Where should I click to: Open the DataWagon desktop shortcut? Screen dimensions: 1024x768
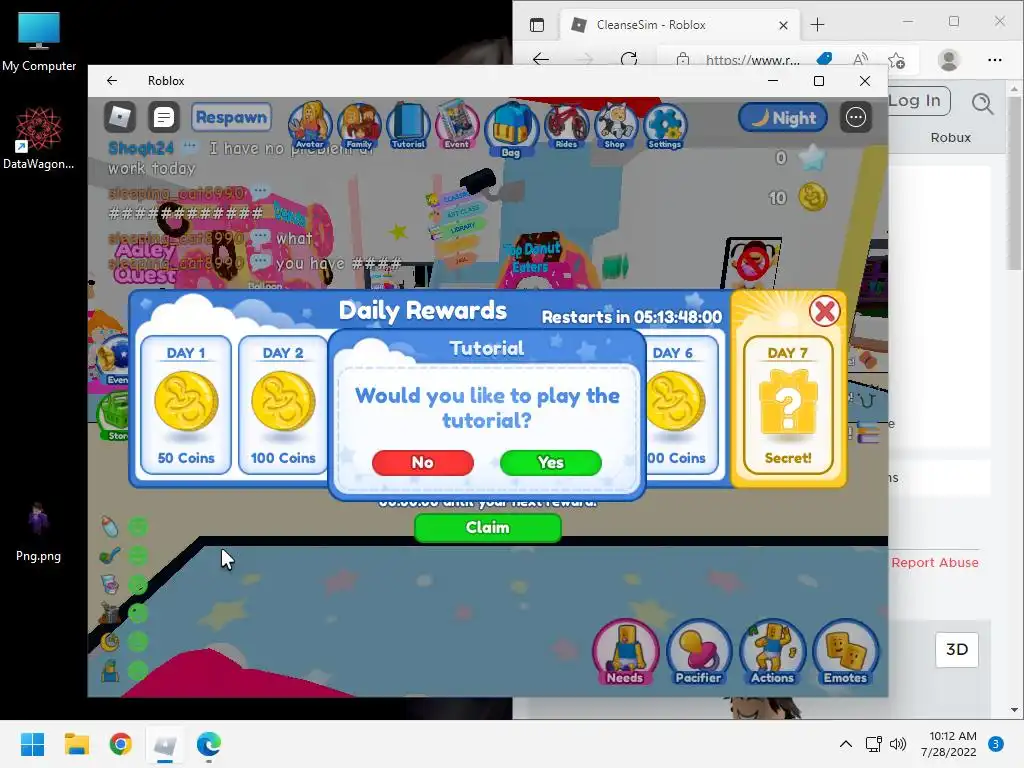[39, 138]
